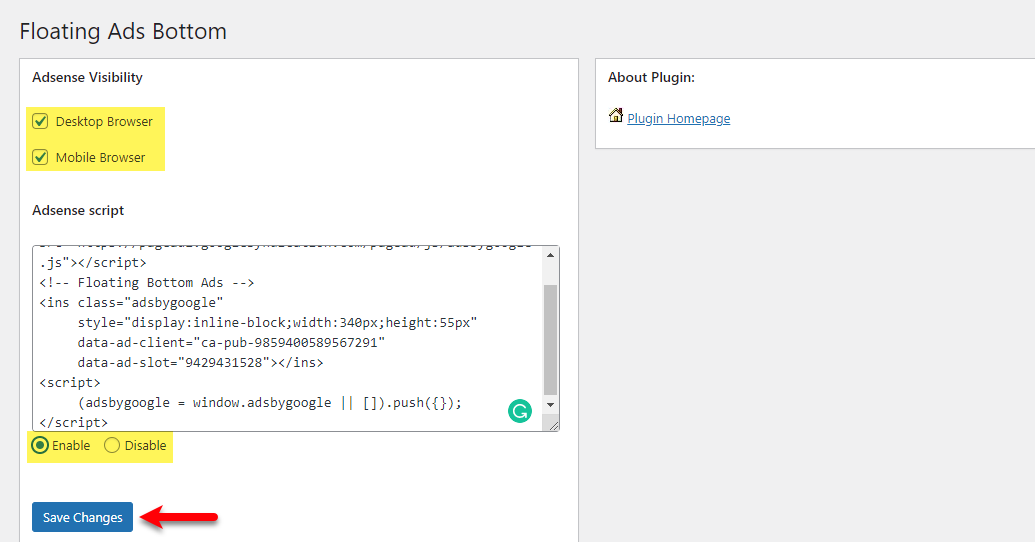This screenshot has height=542, width=1035.
Task: Select the Disable radio button
Action: (x=112, y=446)
